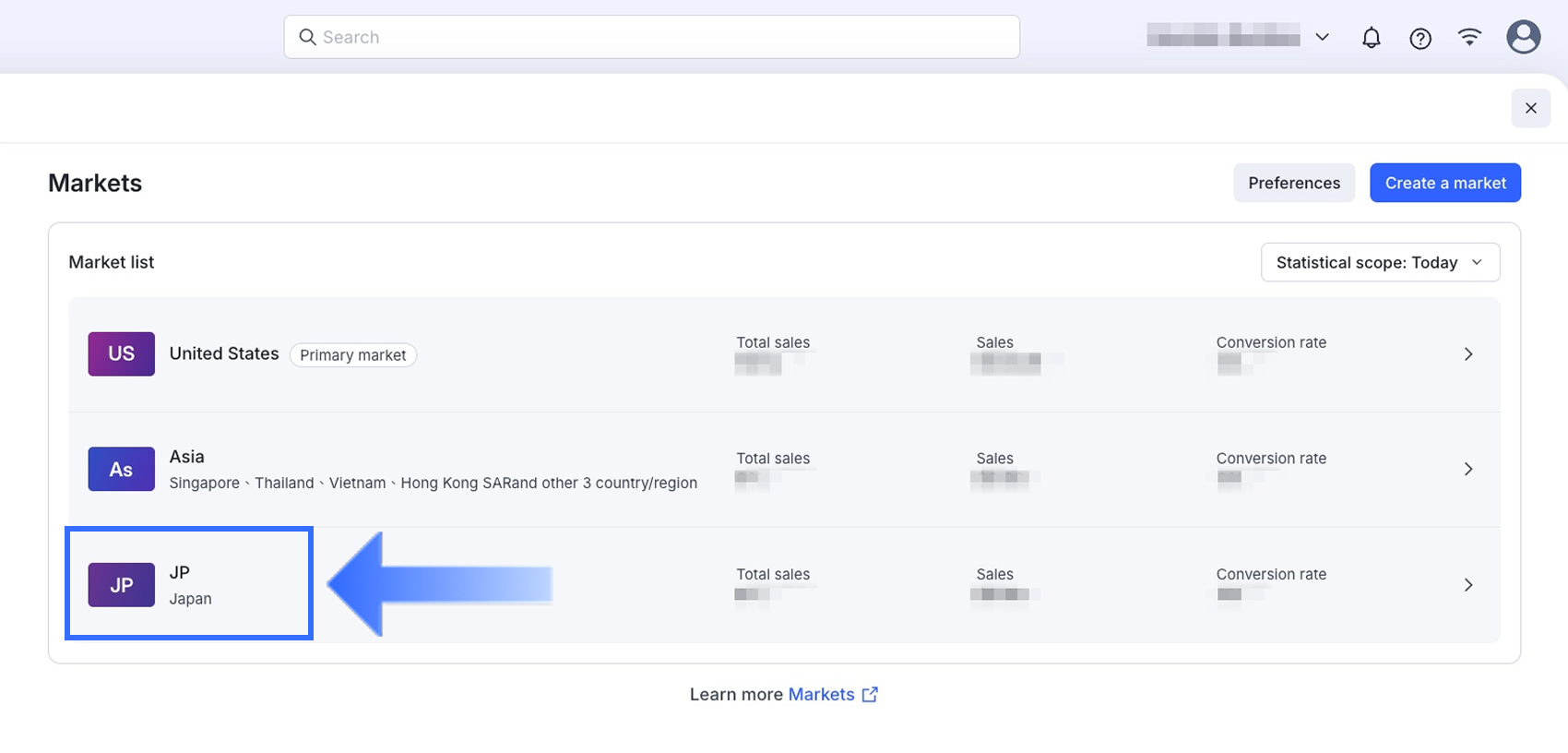Open the help question mark icon
The height and width of the screenshot is (753, 1568).
point(1420,38)
